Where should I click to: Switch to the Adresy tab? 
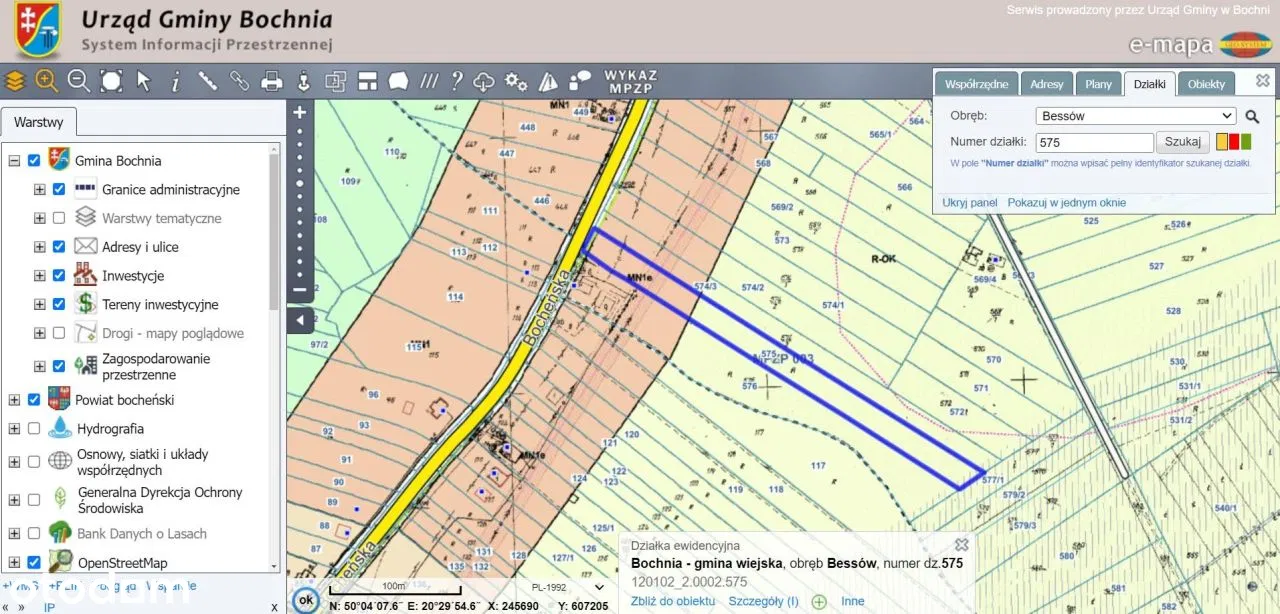click(x=1046, y=85)
